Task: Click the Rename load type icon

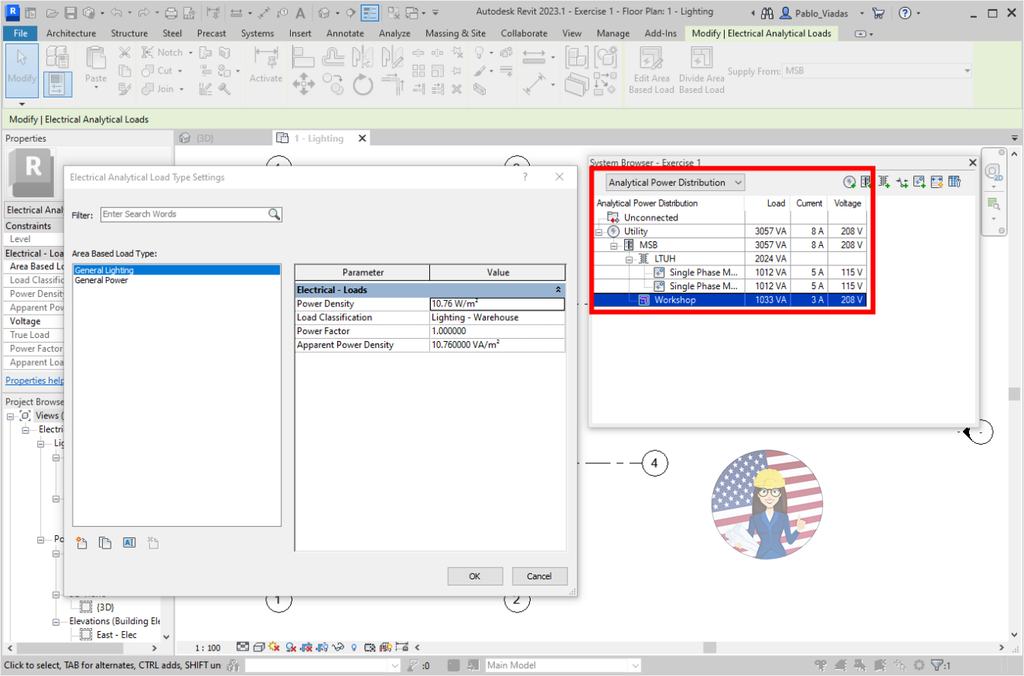Action: point(128,542)
